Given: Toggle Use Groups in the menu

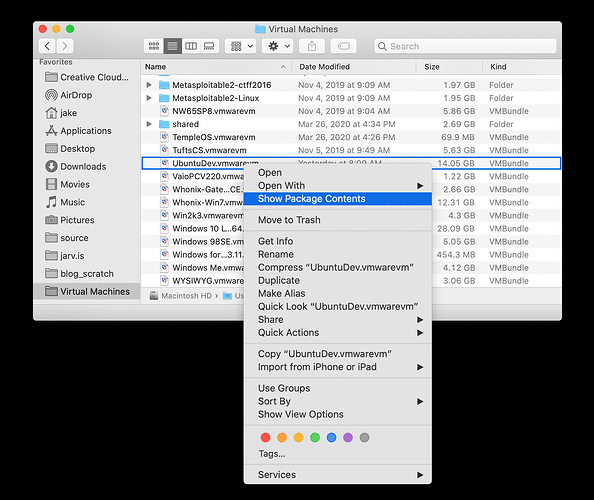Looking at the screenshot, I should (338, 388).
